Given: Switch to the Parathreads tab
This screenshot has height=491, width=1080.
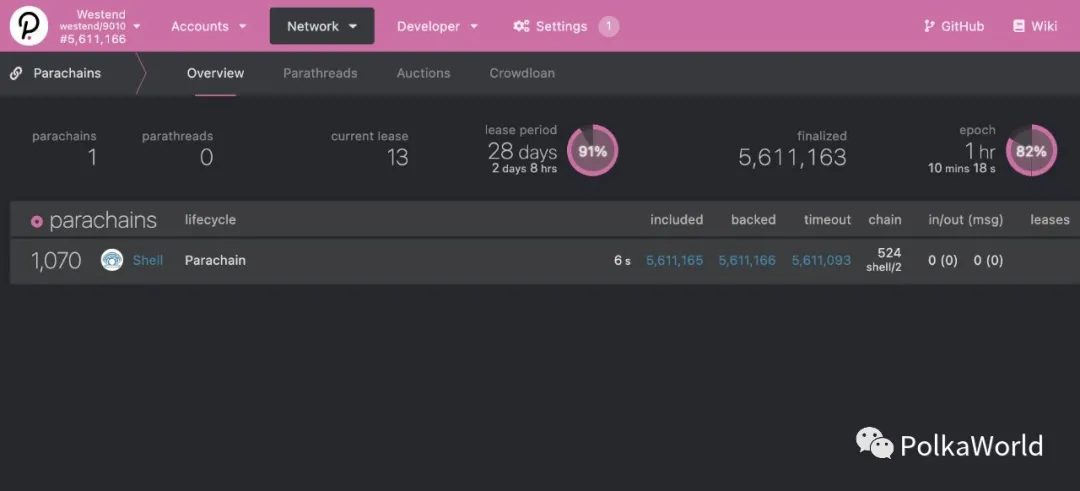Looking at the screenshot, I should pyautogui.click(x=320, y=73).
